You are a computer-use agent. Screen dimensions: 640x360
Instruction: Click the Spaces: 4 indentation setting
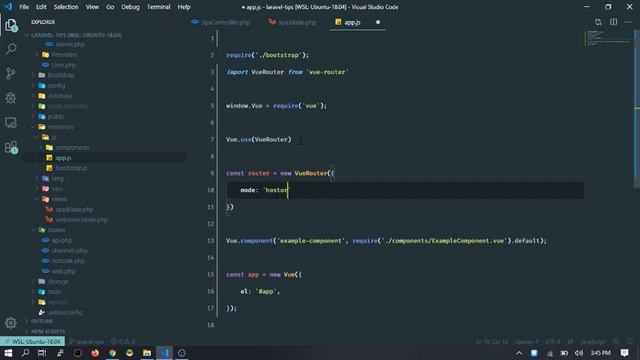[526, 342]
